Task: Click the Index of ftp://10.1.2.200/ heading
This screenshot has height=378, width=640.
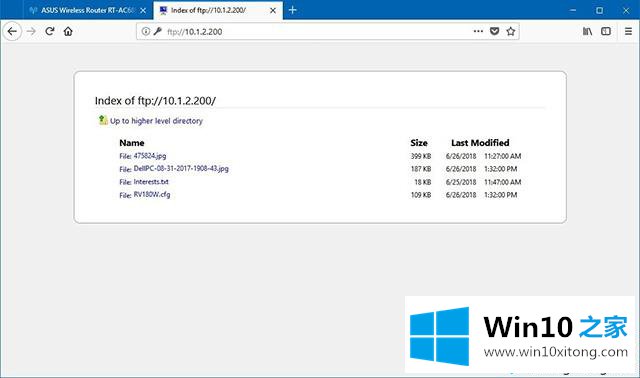Action: (155, 101)
